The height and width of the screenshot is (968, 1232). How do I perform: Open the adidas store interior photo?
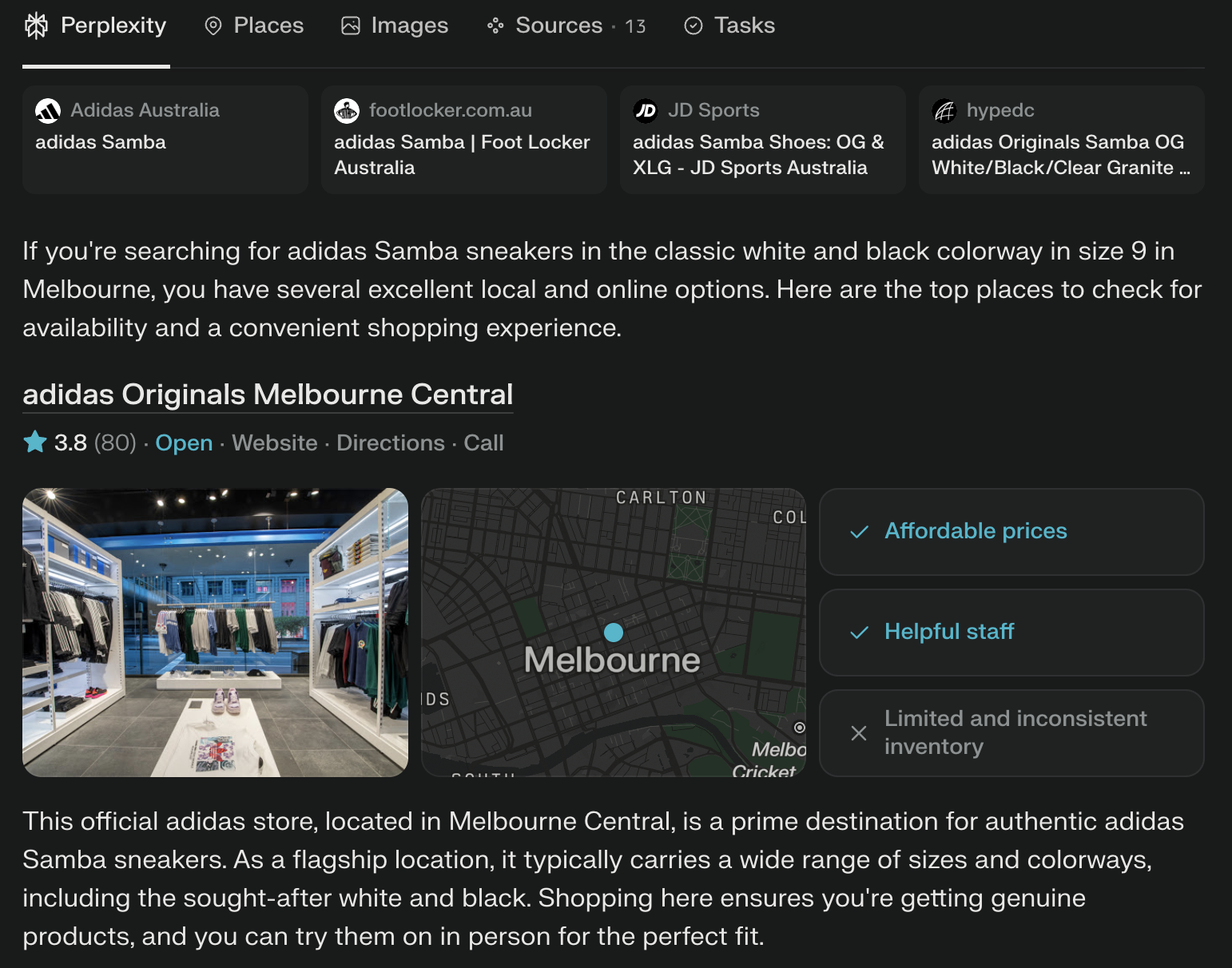pos(215,633)
